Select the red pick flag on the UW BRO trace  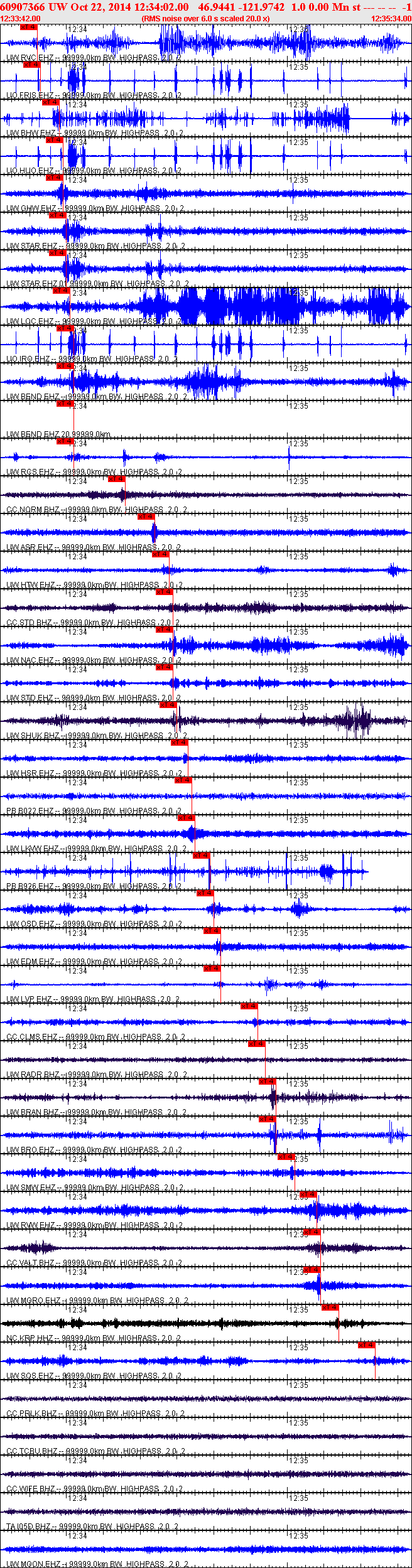268,1119
